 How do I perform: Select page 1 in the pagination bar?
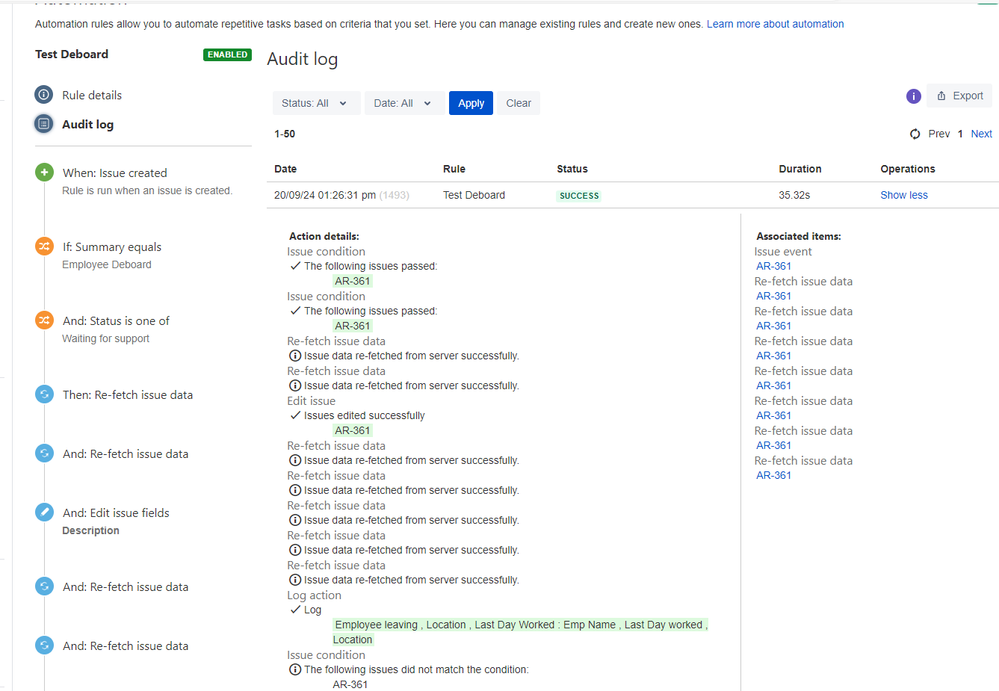point(960,133)
